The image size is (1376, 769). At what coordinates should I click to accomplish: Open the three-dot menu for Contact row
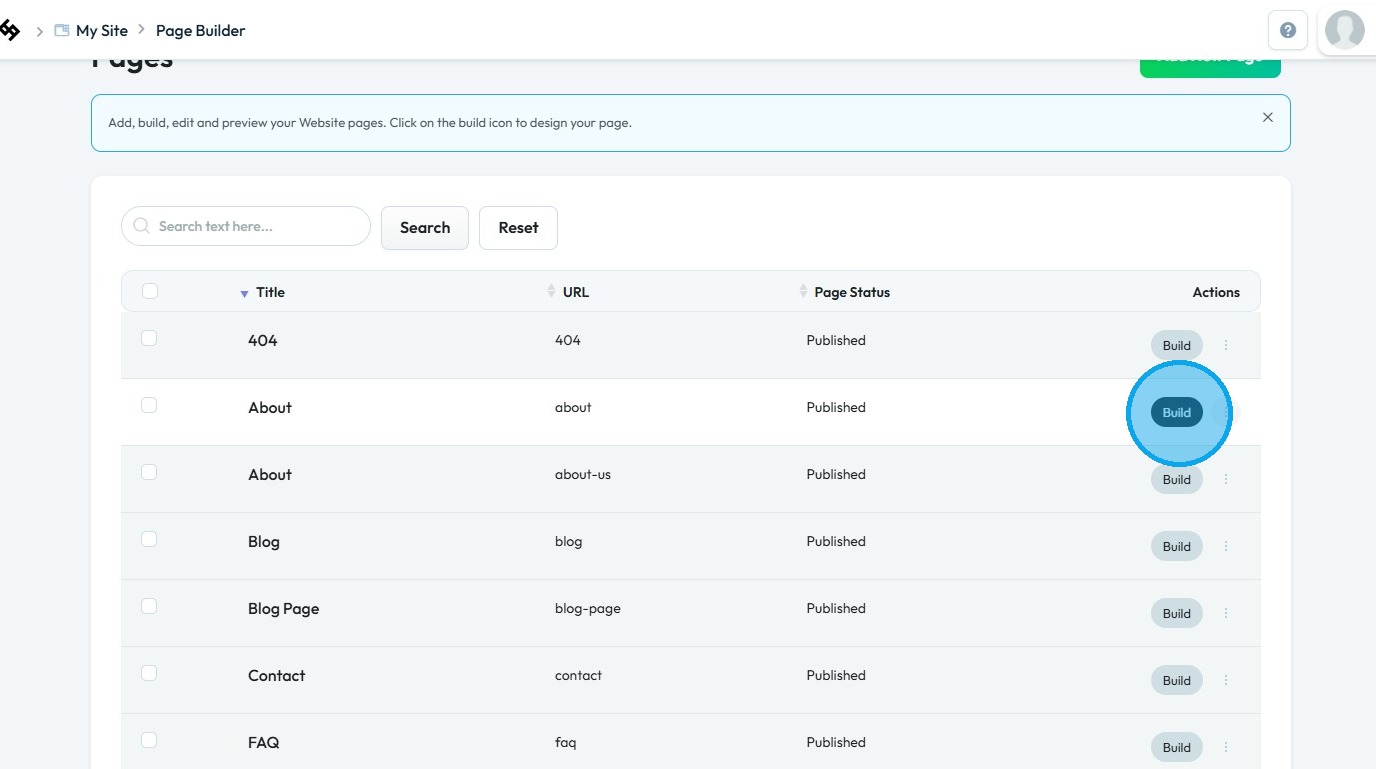pyautogui.click(x=1226, y=680)
